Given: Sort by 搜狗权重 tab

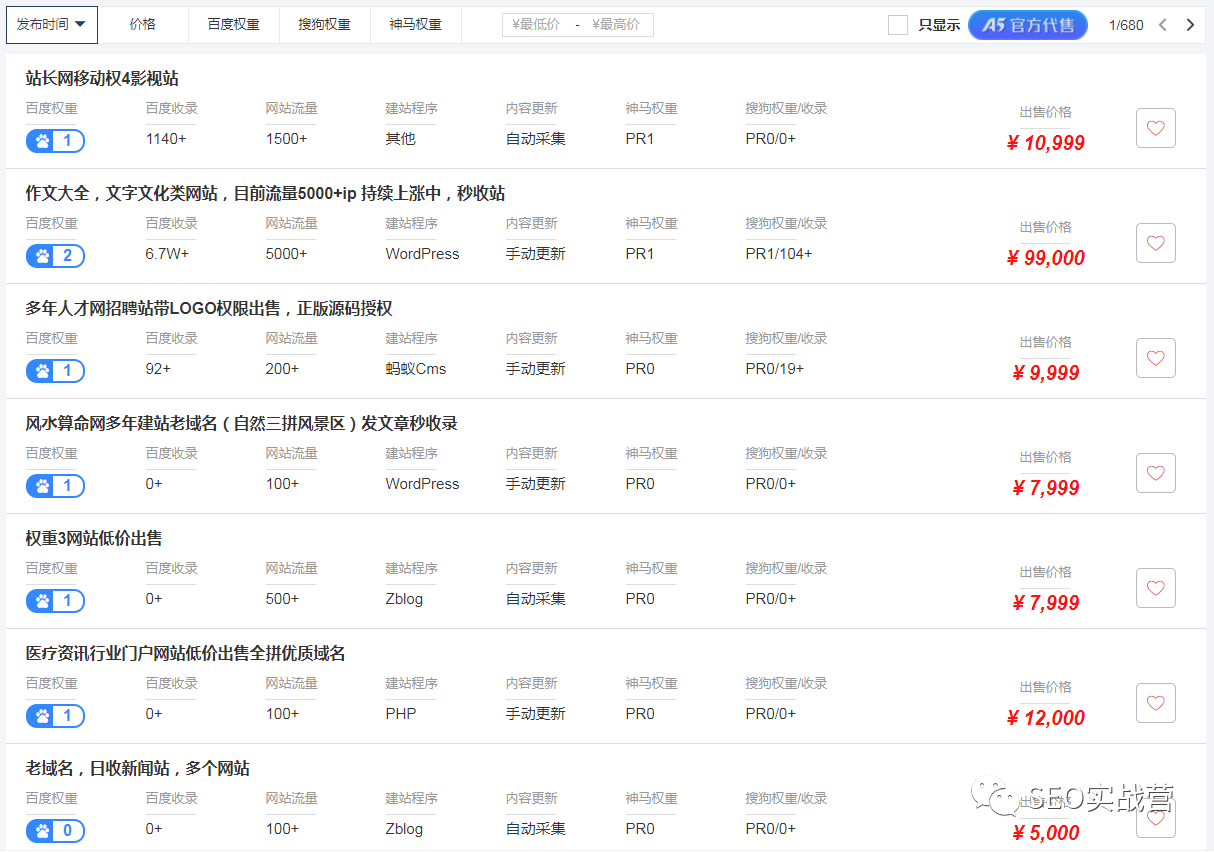Looking at the screenshot, I should pos(325,25).
